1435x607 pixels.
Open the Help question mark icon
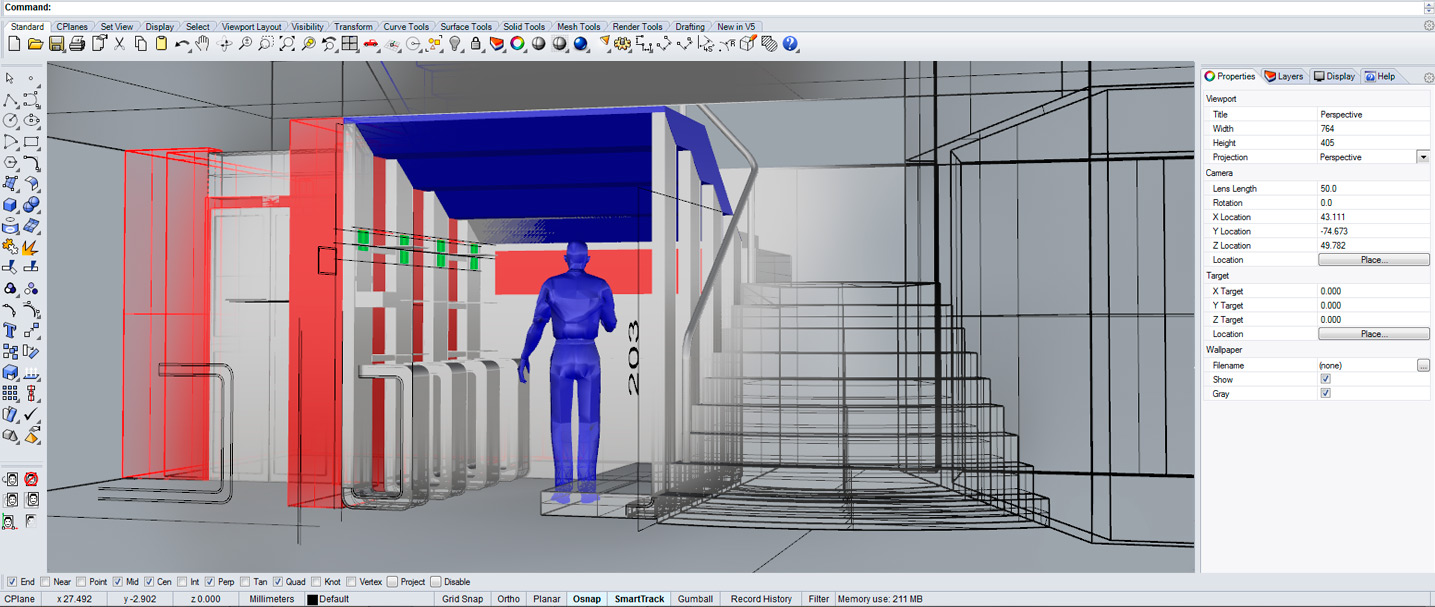(790, 44)
